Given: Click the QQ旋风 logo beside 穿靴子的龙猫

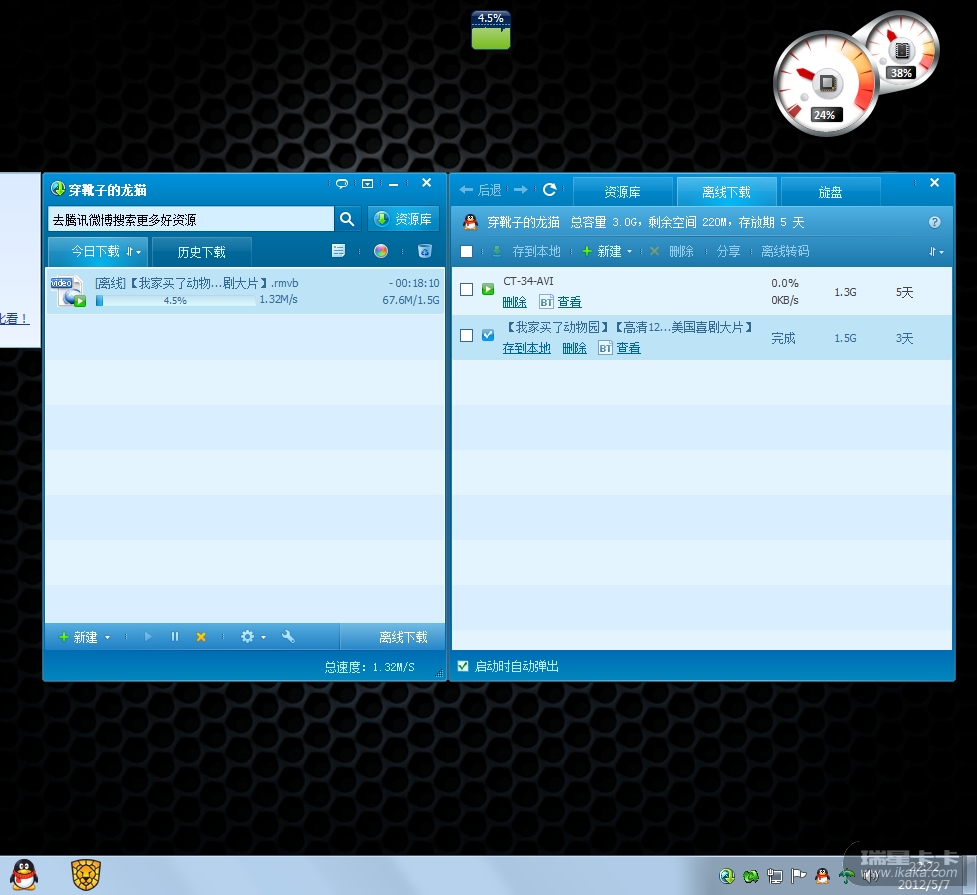Looking at the screenshot, I should 57,188.
